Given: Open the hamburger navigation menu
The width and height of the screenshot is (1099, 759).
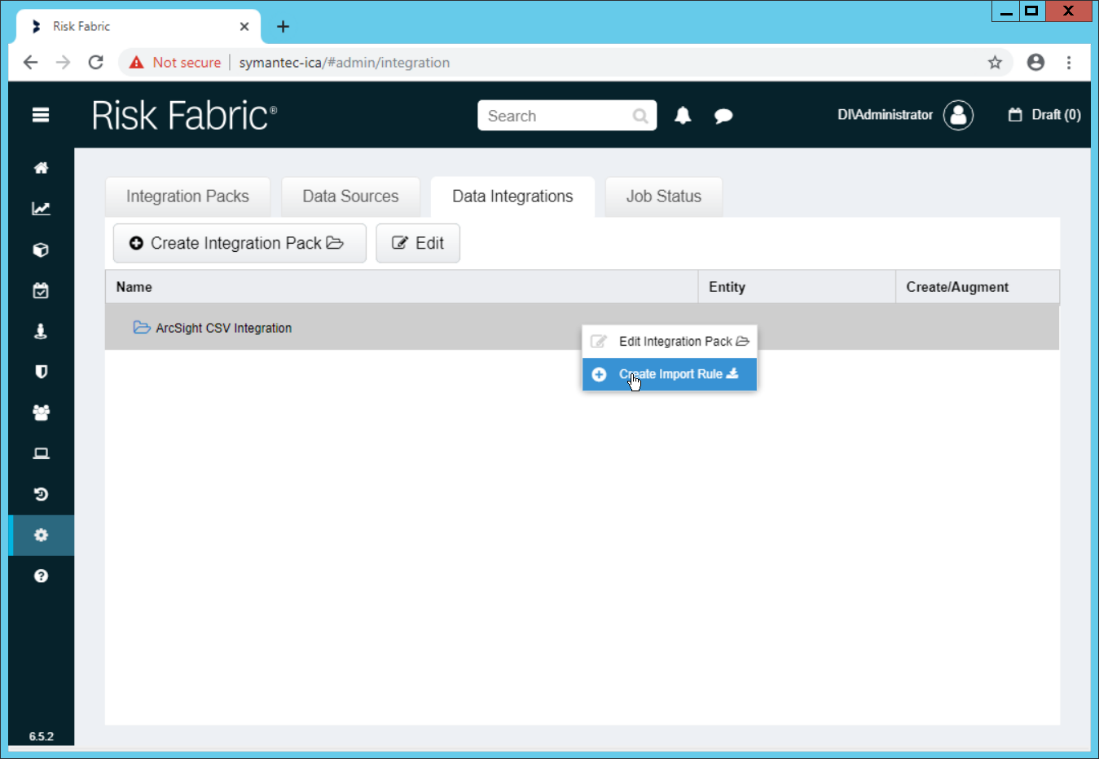Looking at the screenshot, I should pyautogui.click(x=41, y=115).
